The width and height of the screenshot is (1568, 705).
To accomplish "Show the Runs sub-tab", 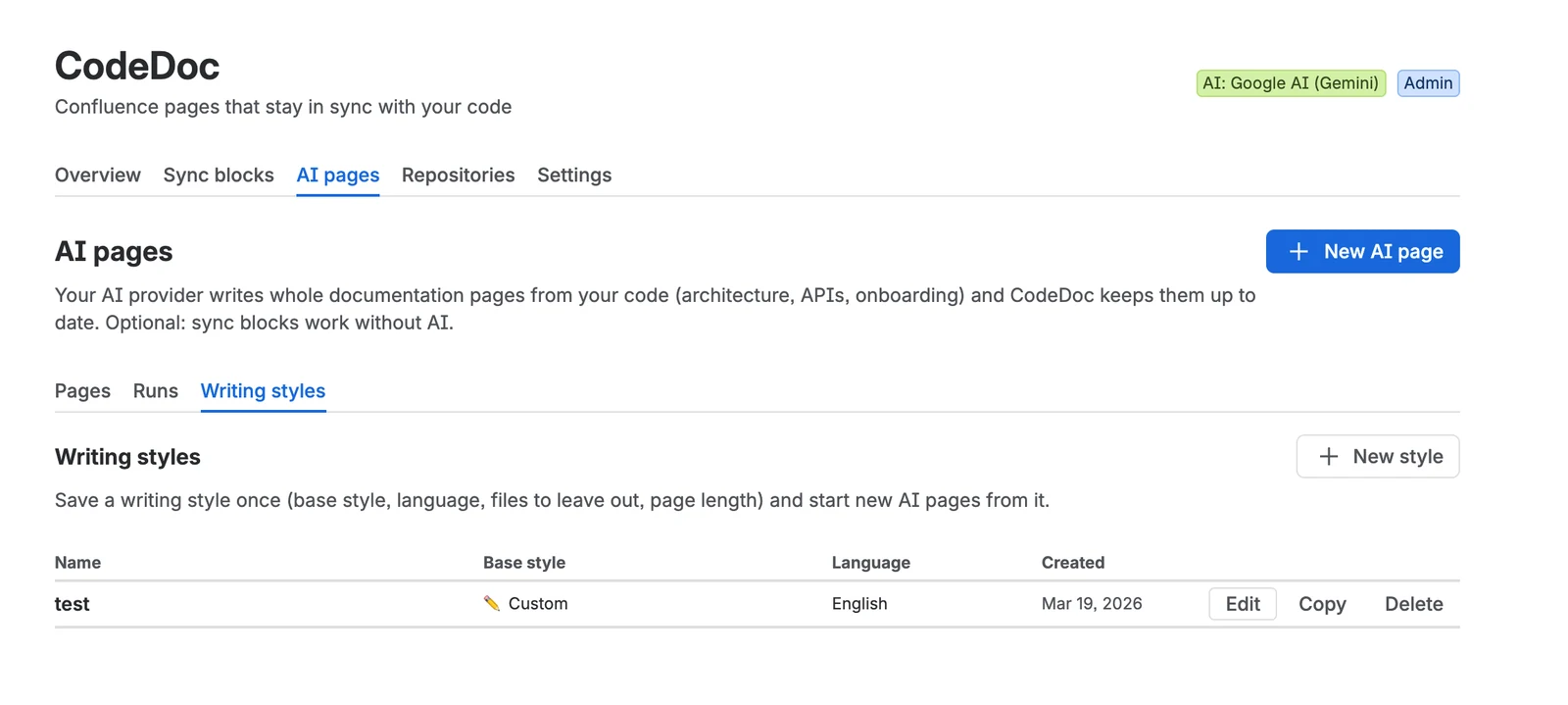I will click(156, 391).
